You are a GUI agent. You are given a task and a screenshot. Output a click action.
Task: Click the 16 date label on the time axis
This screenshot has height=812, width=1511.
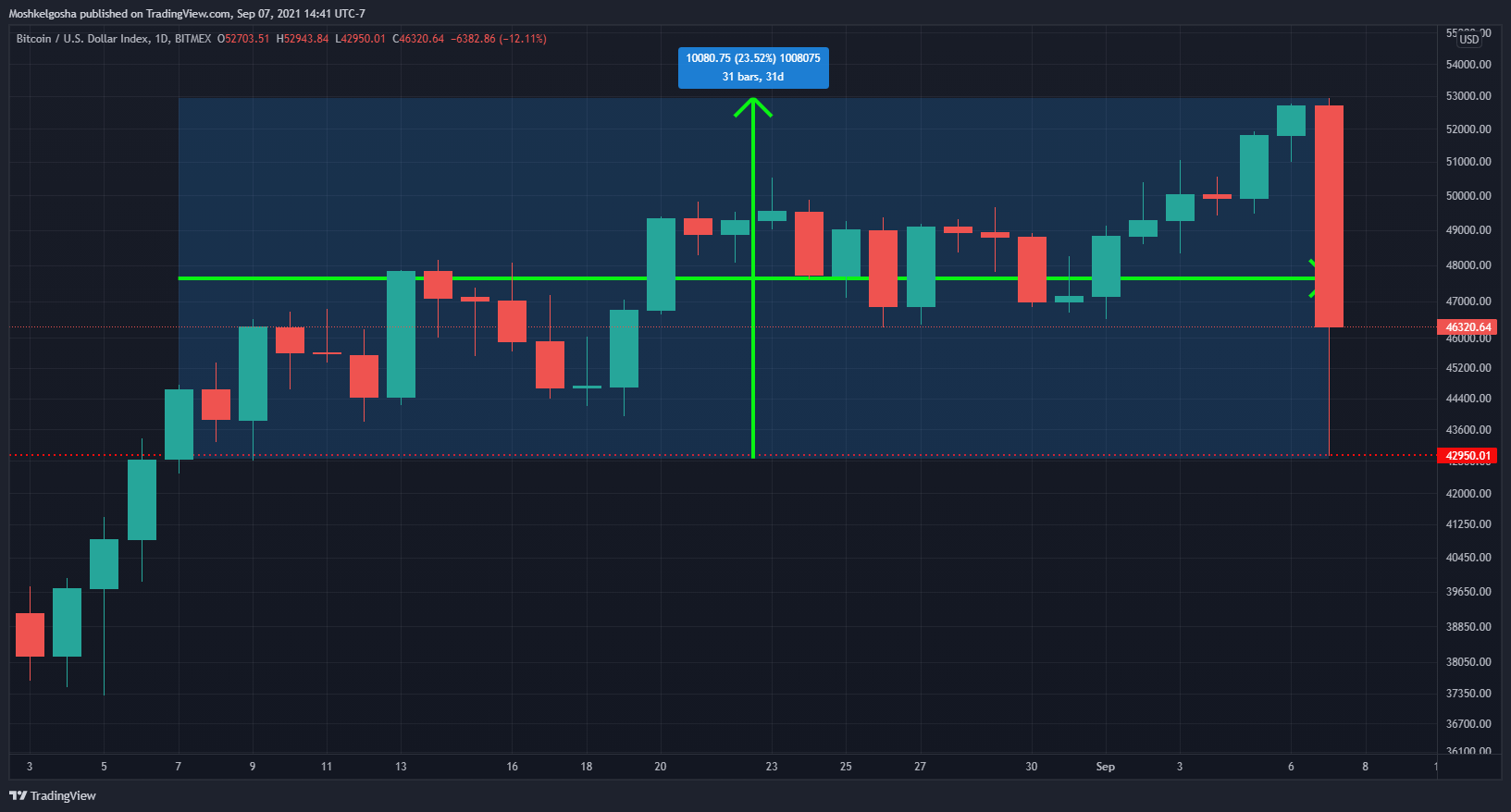click(512, 767)
